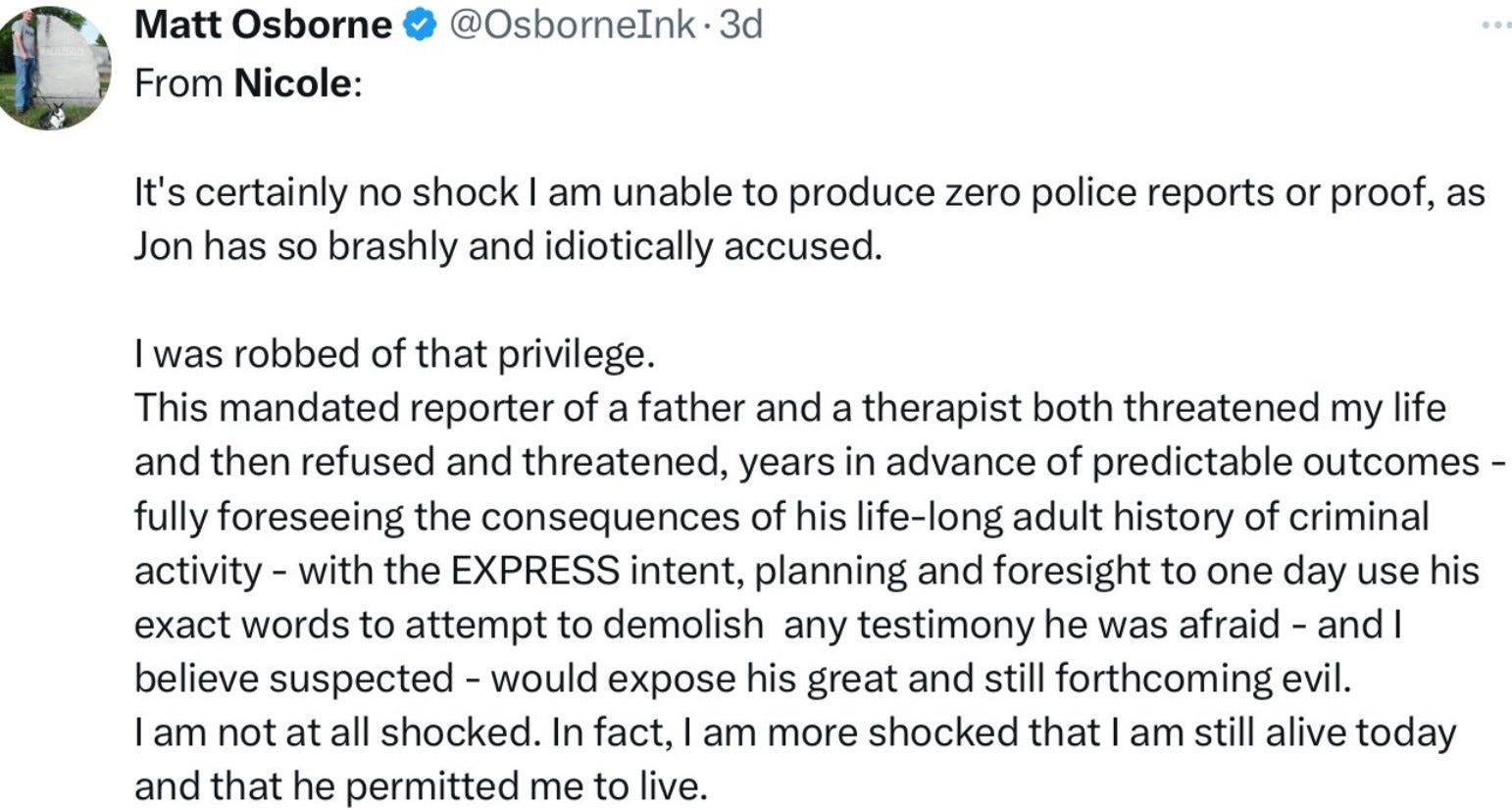Click the line starting fully foreseeing the consequences
Screen dimensions: 1512x810
pyautogui.click(x=781, y=516)
